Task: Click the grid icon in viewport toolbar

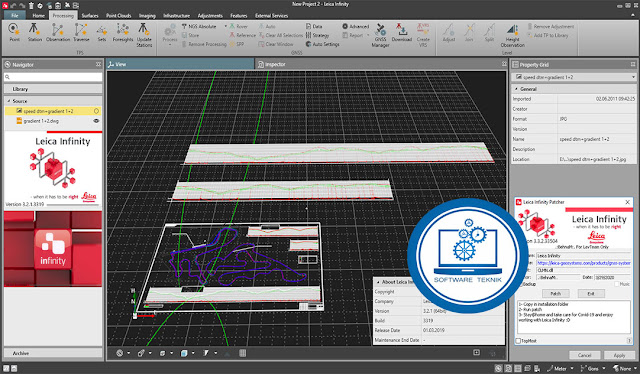Action: click(x=242, y=353)
